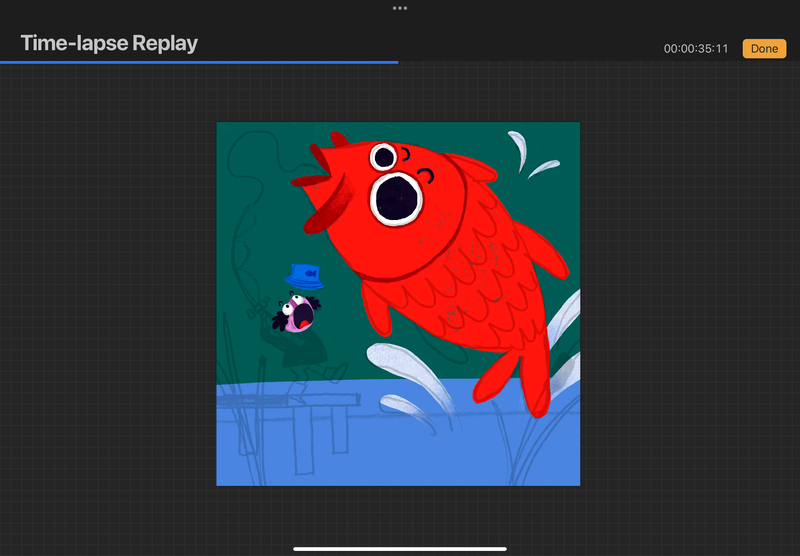Click the 00:00:35:11 timestamp
Image resolution: width=800 pixels, height=556 pixels.
coord(696,49)
